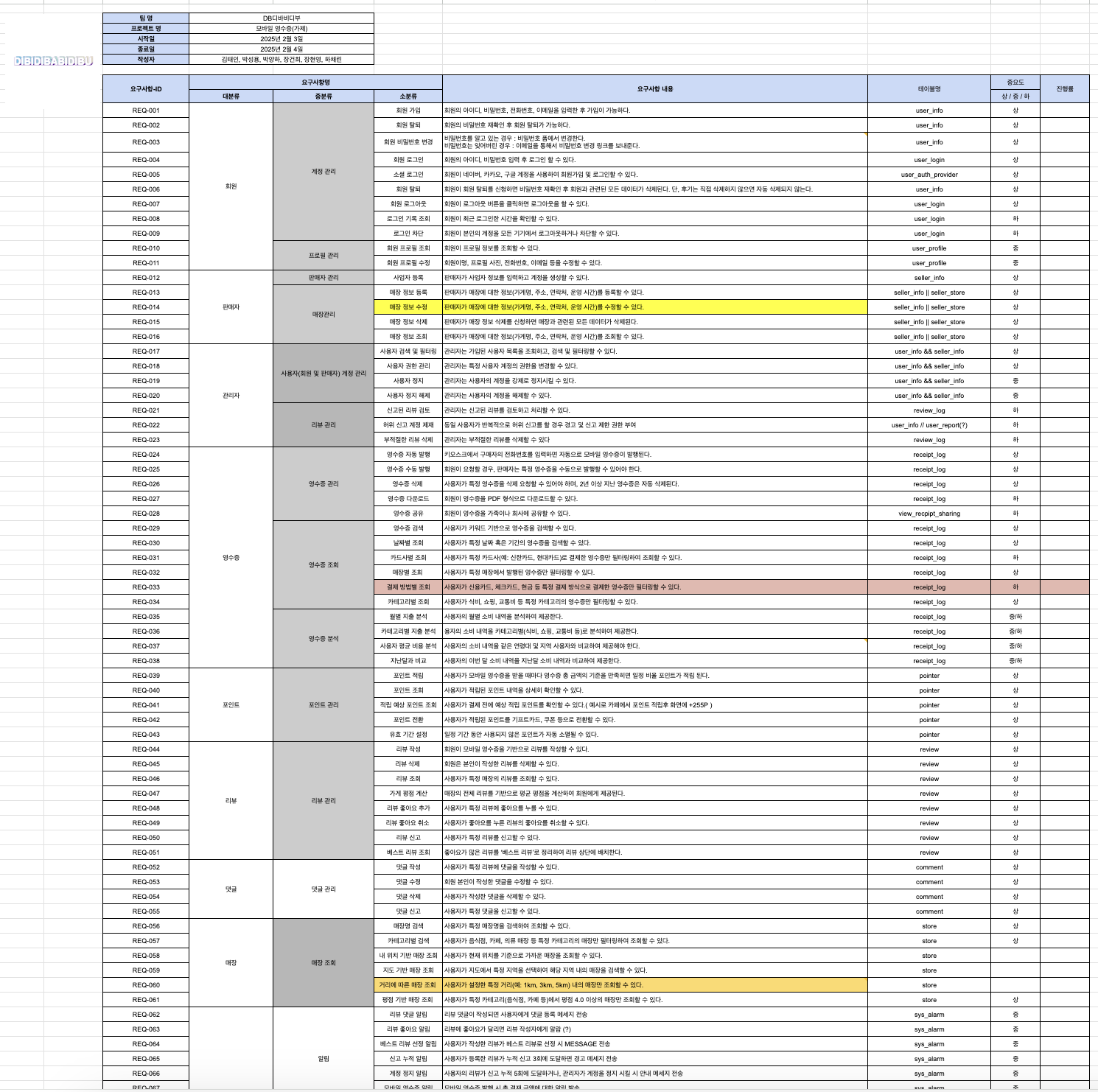Screen dimensions: 1098x1092
Task: Click the 'user_info // user_report(?)' cell
Action: 929,425
